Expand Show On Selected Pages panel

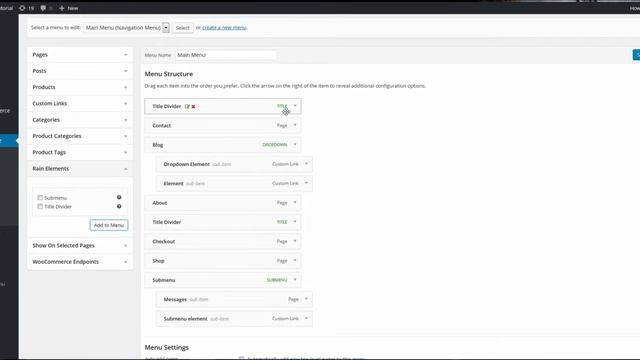click(x=80, y=245)
